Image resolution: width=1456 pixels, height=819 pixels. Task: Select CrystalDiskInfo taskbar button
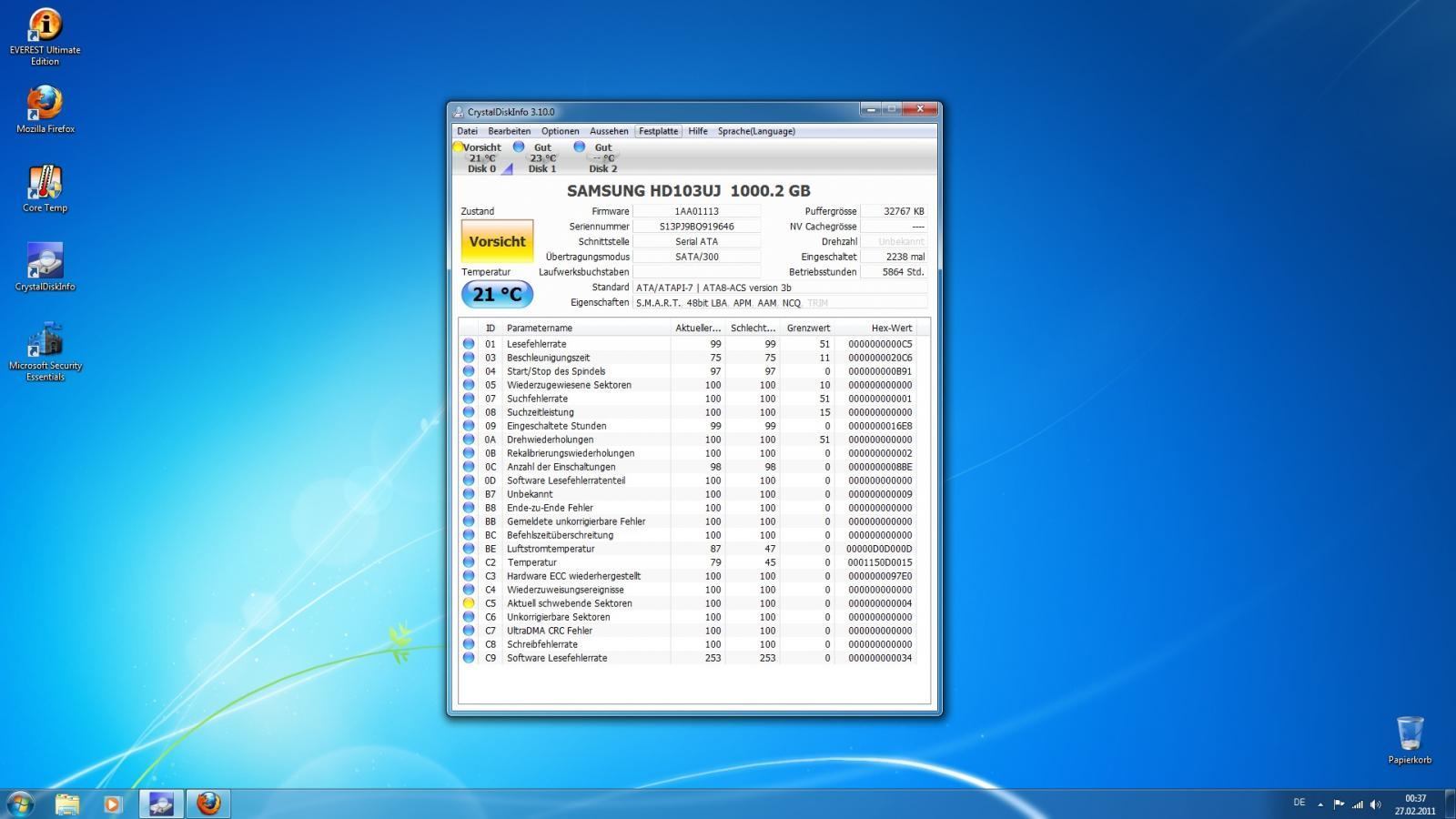coord(160,804)
